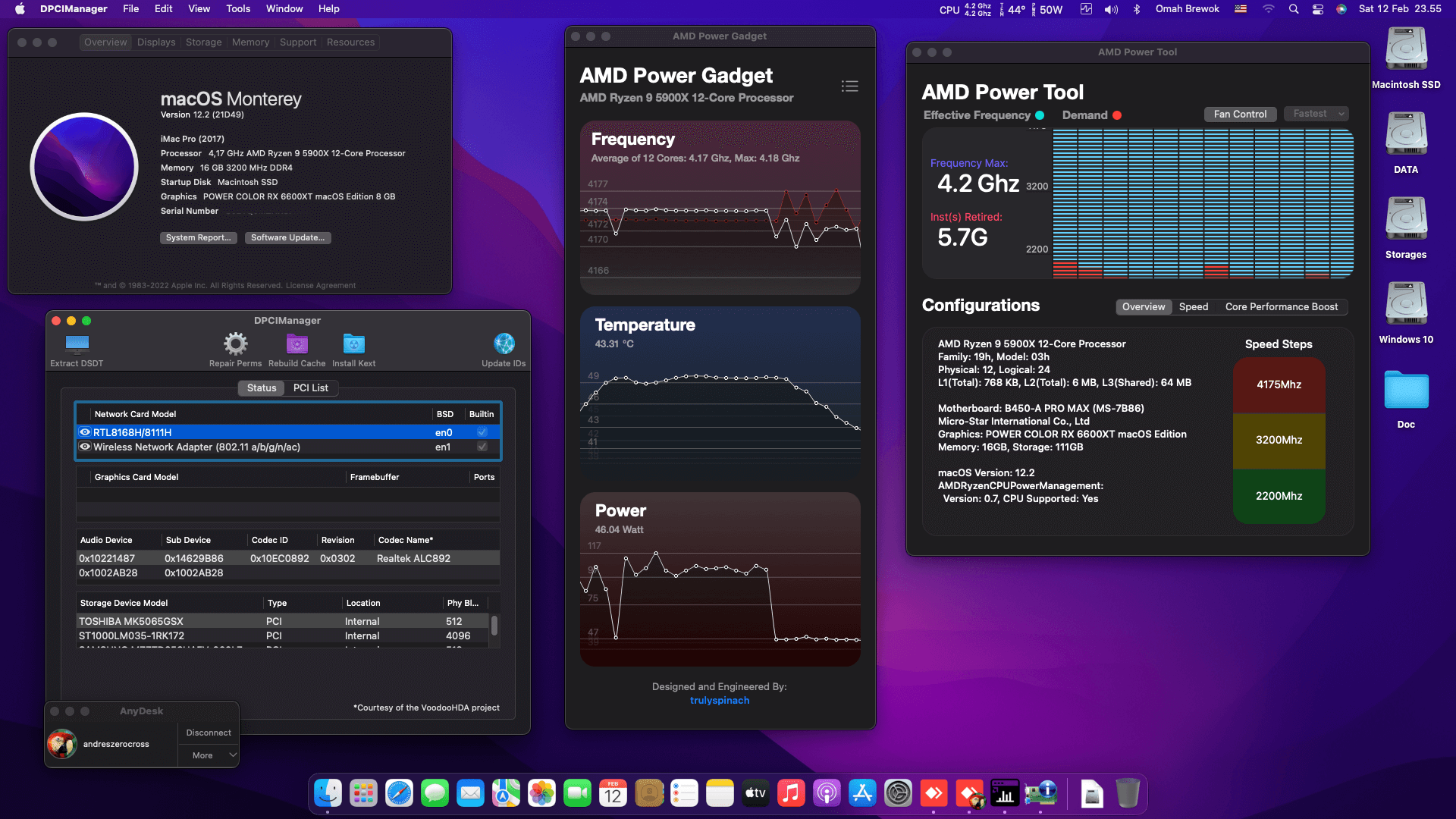
Task: Open Messages from the dock
Action: click(x=435, y=793)
